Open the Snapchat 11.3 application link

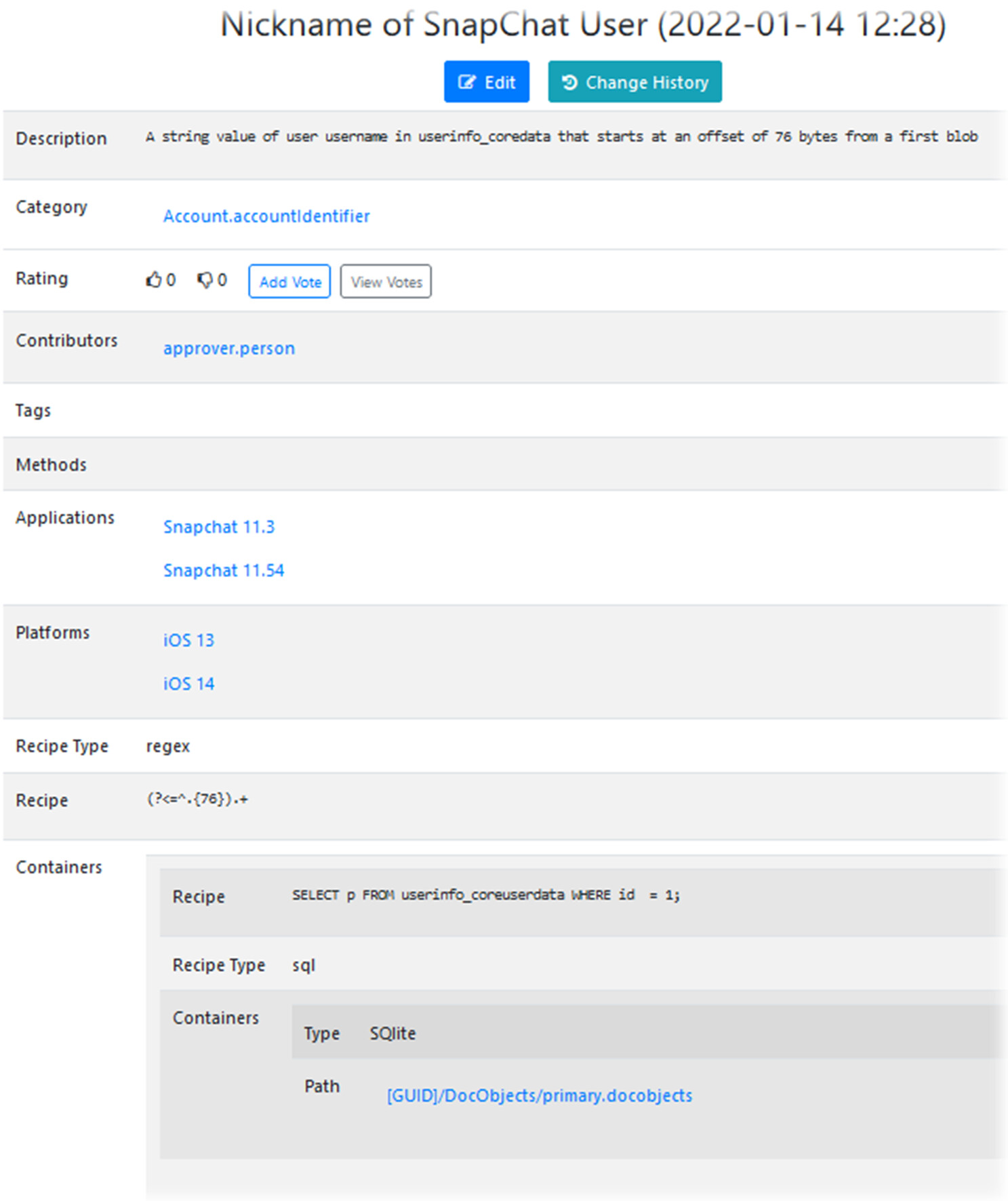[x=219, y=527]
